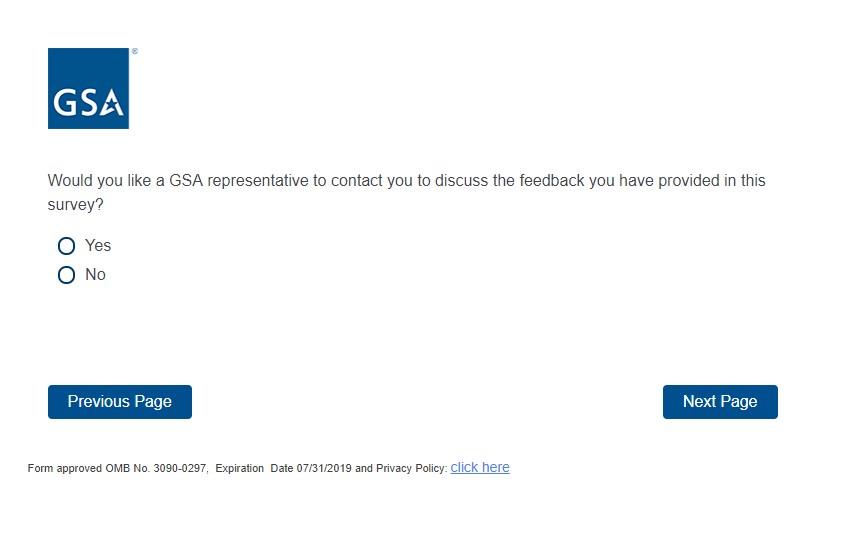Select the Yes radio button
This screenshot has width=844, height=540.
point(67,246)
